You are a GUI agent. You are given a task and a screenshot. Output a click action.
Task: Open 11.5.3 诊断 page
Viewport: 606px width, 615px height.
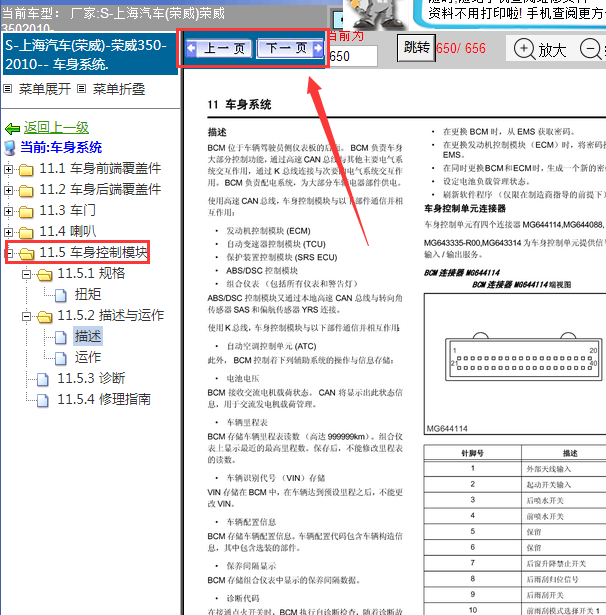point(91,378)
